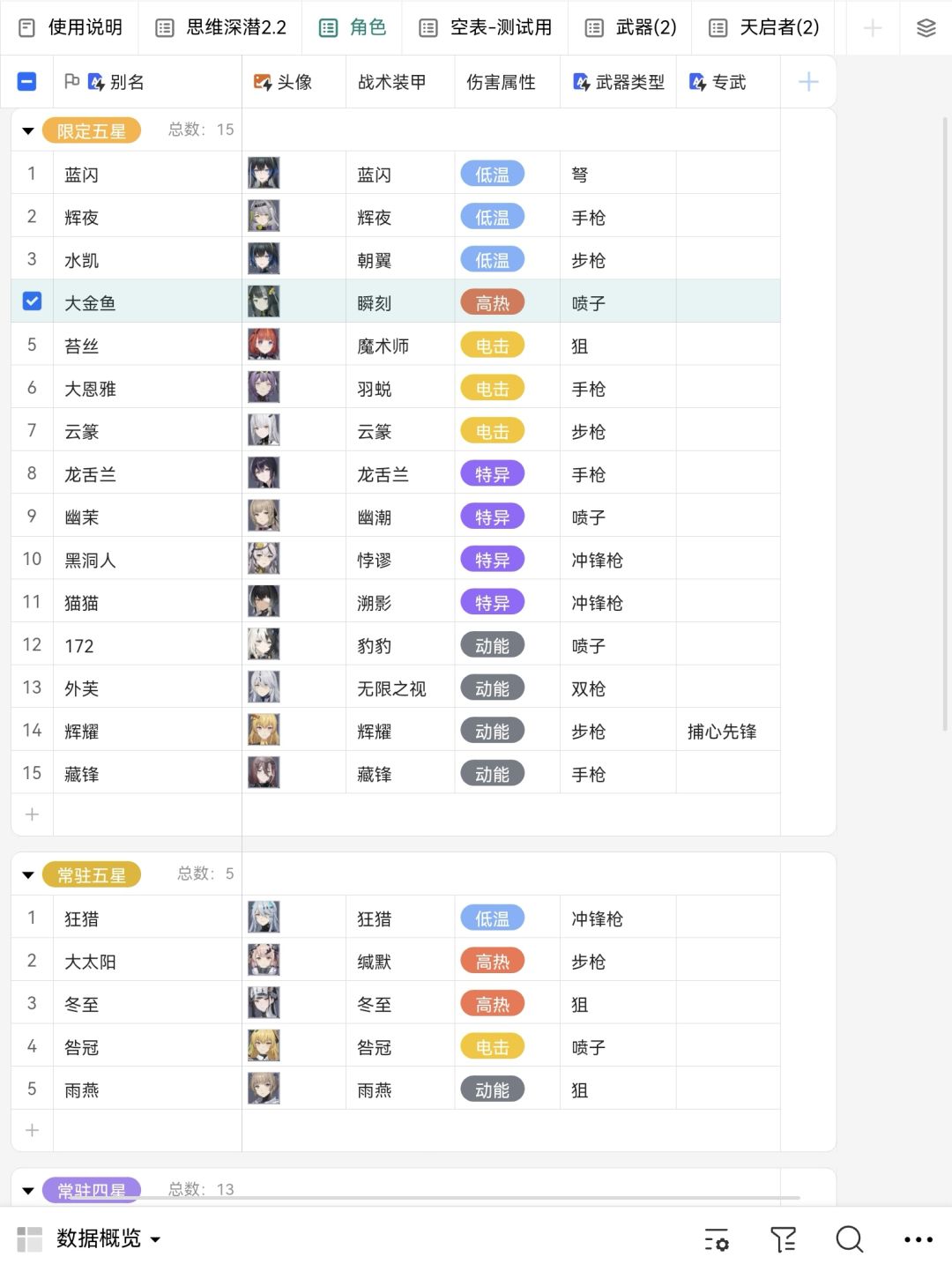Collapse the 常驻四星 group
The width and height of the screenshot is (952, 1264).
pos(27,1191)
